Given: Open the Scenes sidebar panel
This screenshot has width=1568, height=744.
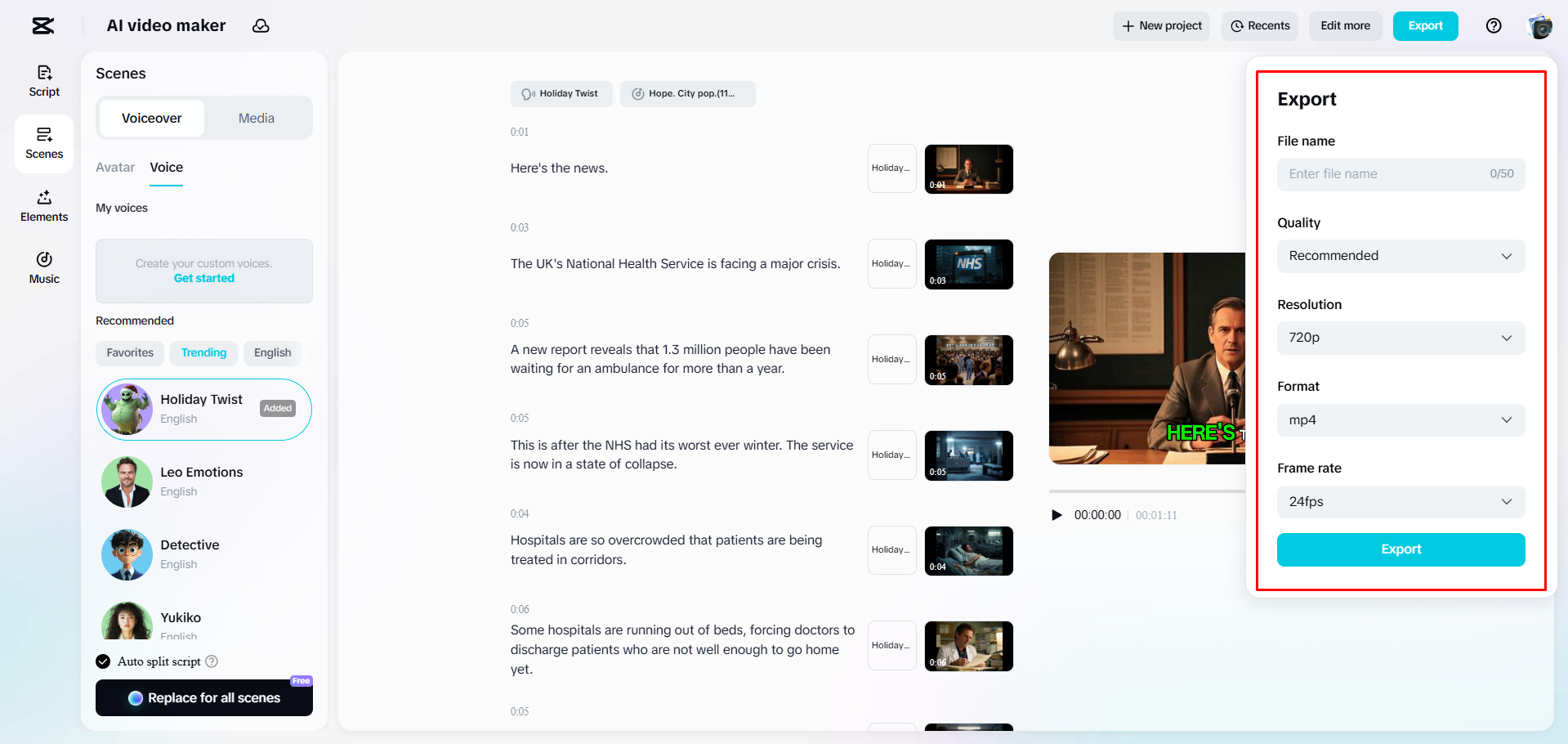Looking at the screenshot, I should tap(44, 143).
